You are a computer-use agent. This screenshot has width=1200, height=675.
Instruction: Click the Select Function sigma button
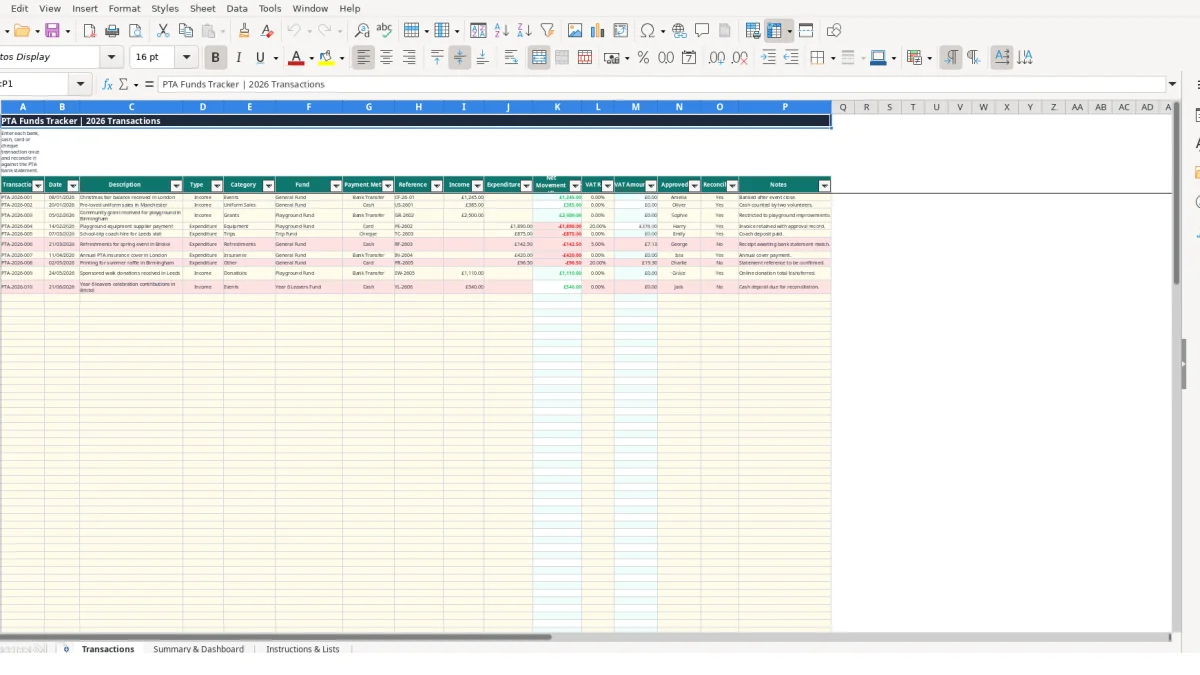tap(124, 85)
